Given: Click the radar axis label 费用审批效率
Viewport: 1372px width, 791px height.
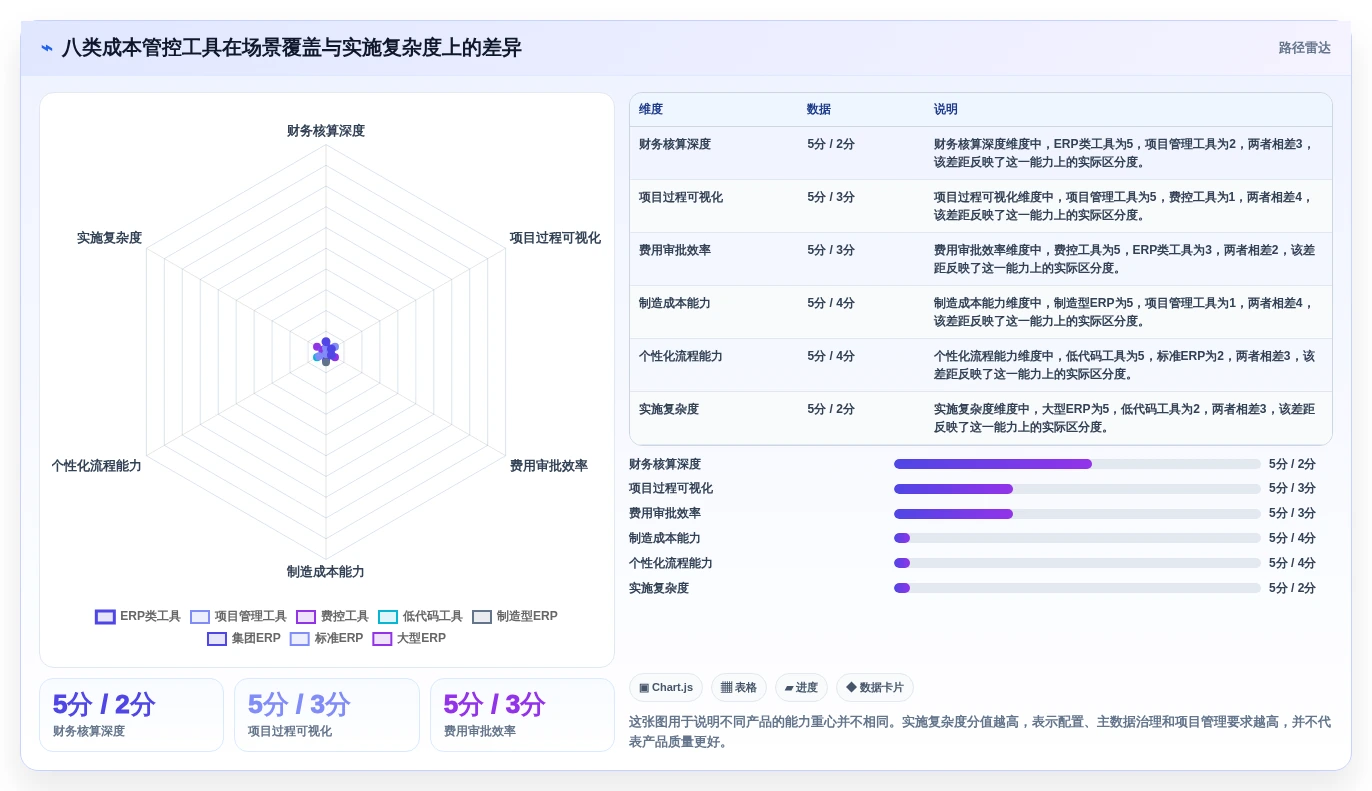Looking at the screenshot, I should (549, 466).
